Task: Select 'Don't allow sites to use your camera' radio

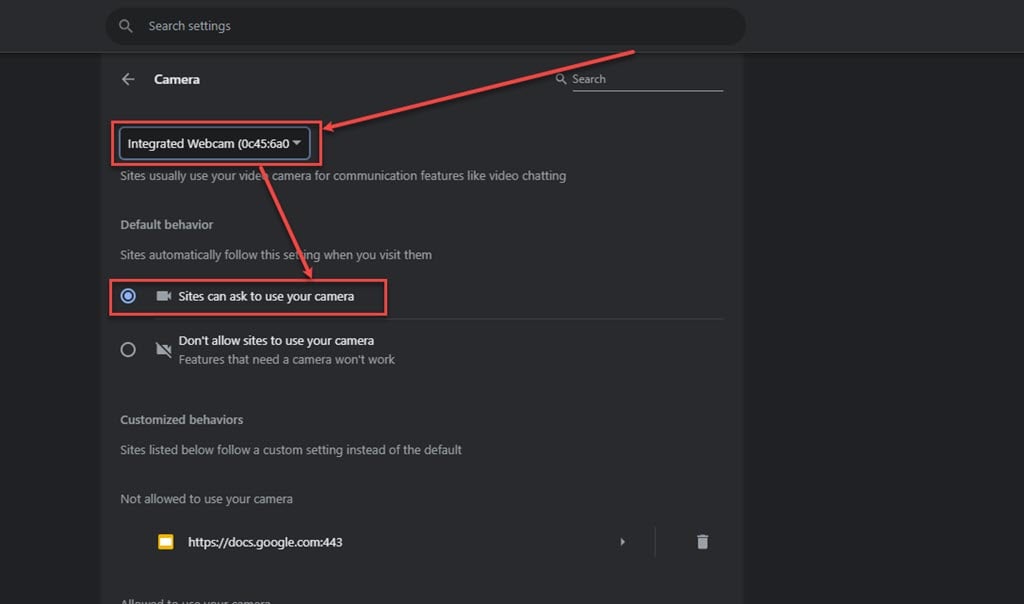Action: coord(128,350)
